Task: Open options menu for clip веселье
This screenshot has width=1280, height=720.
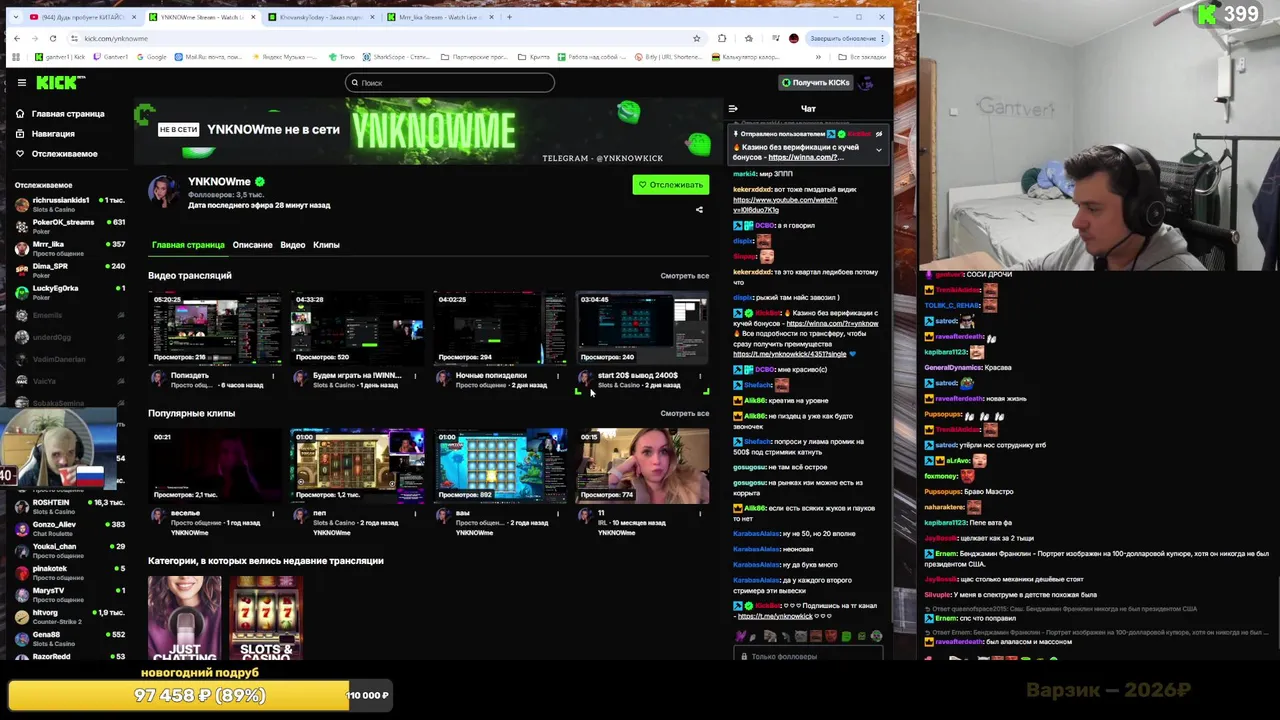Action: (x=273, y=514)
